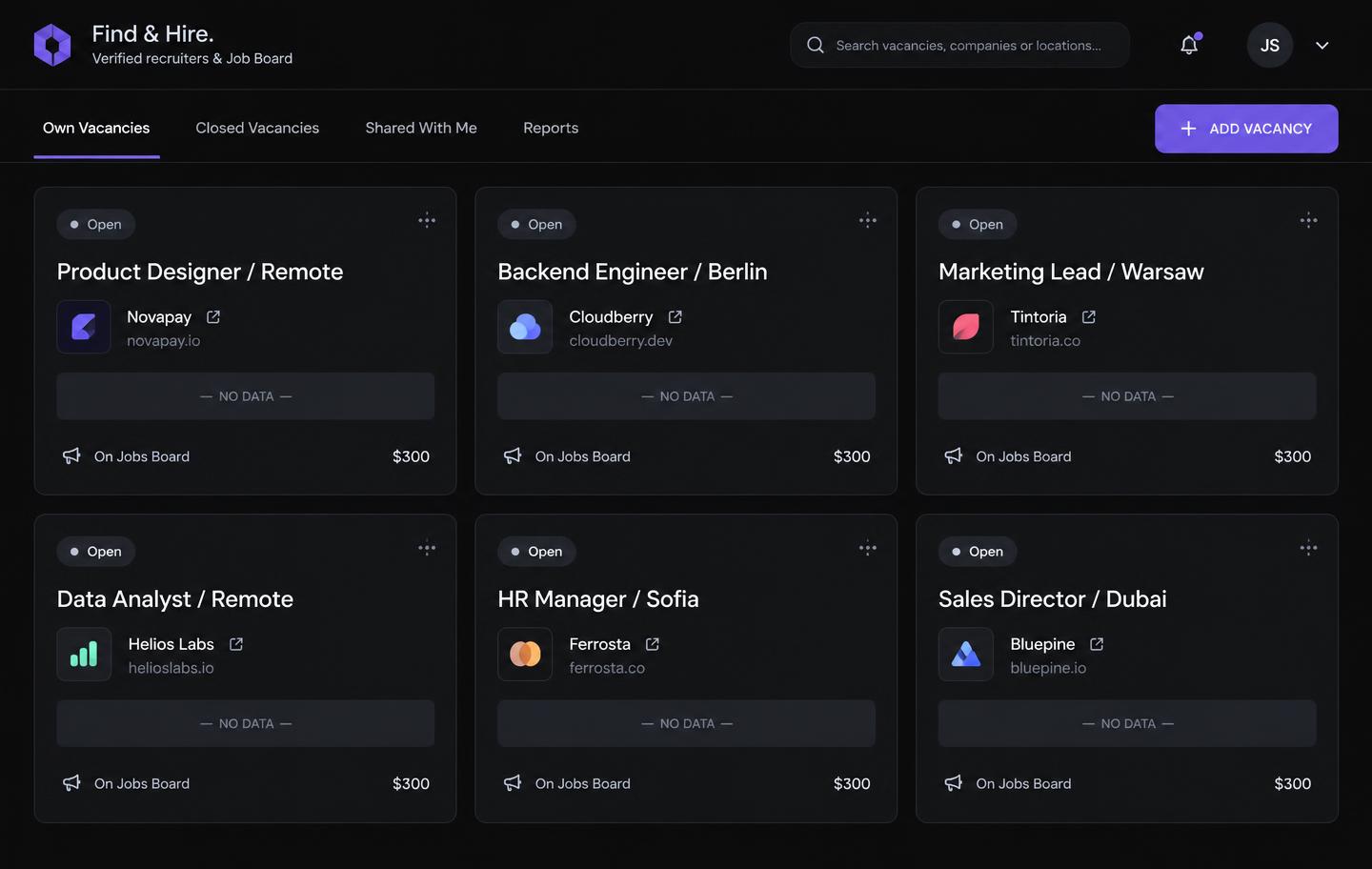Screen dimensions: 1372x869
Task: Open the Helios Labs external link icon
Action: pyautogui.click(x=236, y=644)
